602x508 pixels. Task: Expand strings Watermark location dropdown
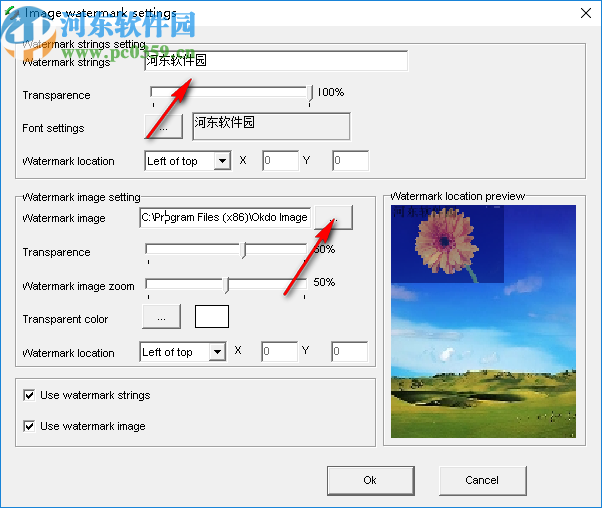(x=222, y=161)
